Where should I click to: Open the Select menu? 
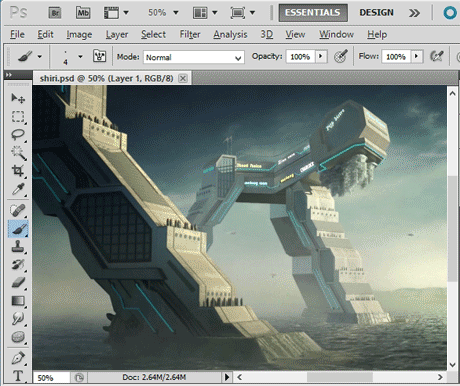click(x=153, y=34)
